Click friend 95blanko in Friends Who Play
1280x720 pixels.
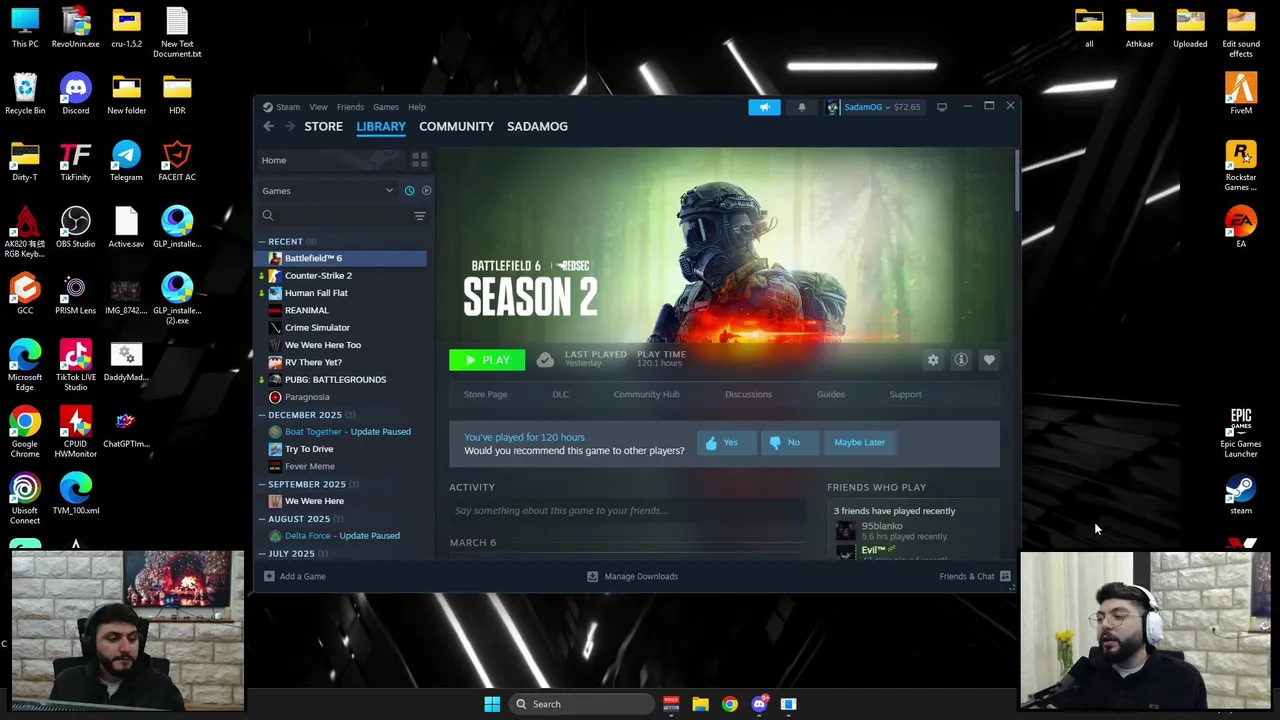click(882, 526)
